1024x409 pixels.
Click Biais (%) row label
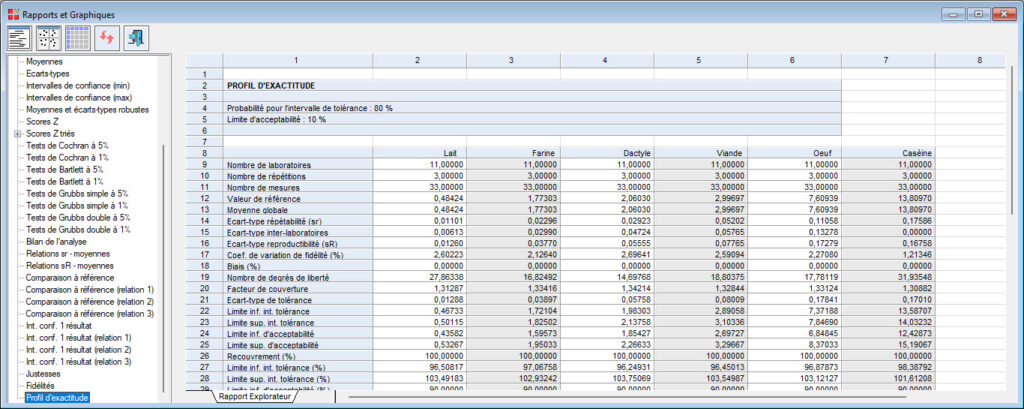[297, 266]
